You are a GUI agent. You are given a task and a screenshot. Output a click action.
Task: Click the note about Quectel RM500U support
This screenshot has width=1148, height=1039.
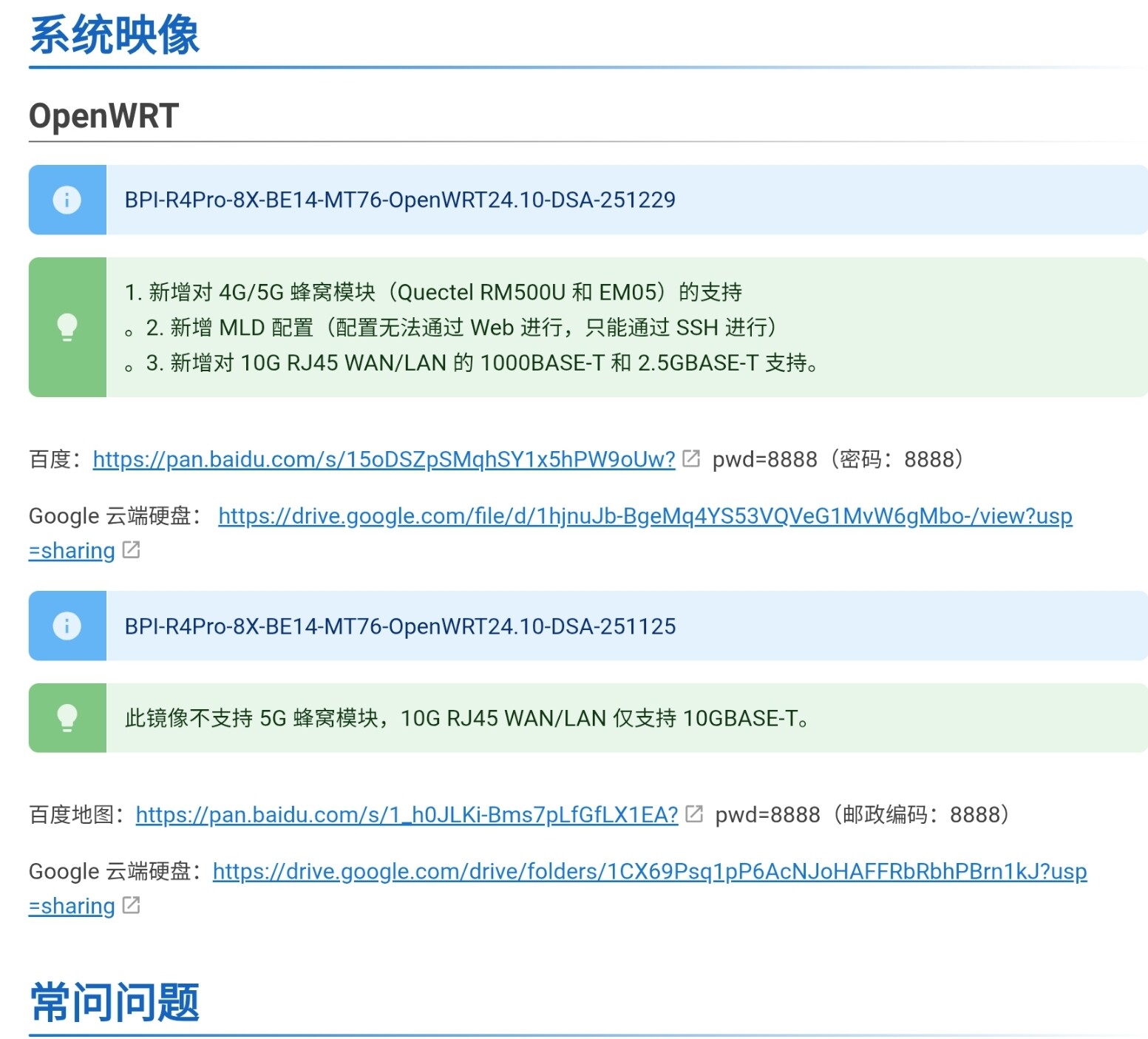[x=433, y=292]
